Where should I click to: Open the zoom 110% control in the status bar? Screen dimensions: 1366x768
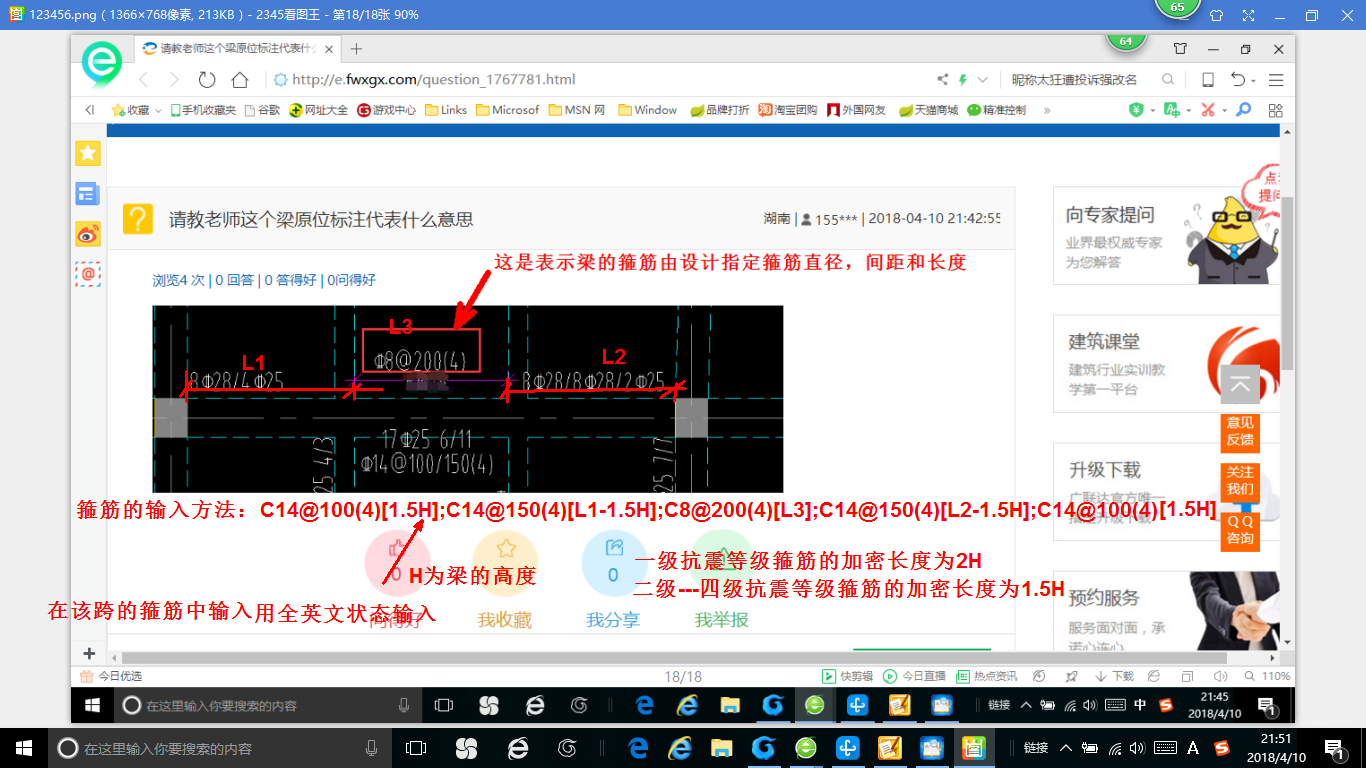tap(1267, 676)
